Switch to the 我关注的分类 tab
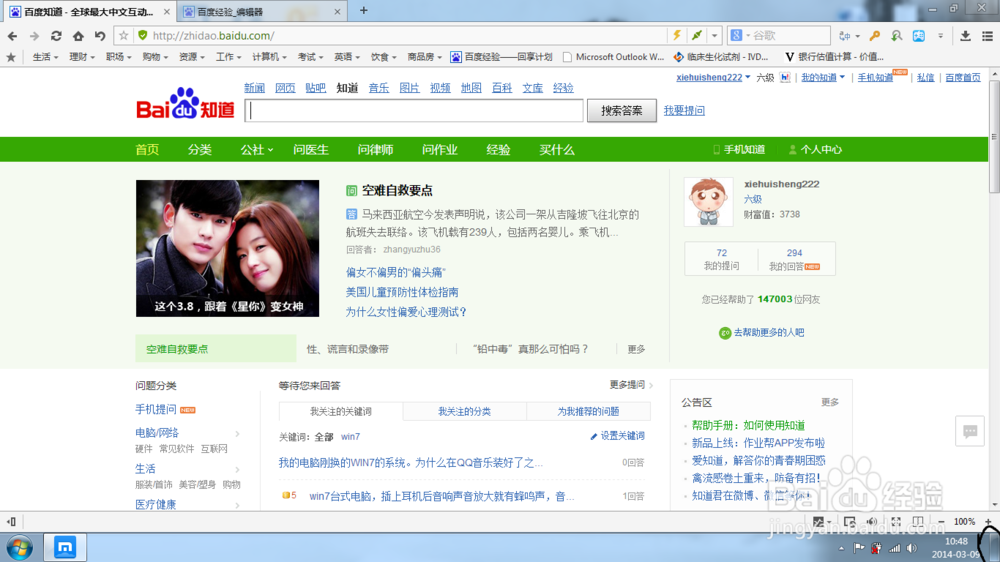This screenshot has width=1000, height=562. [x=464, y=412]
